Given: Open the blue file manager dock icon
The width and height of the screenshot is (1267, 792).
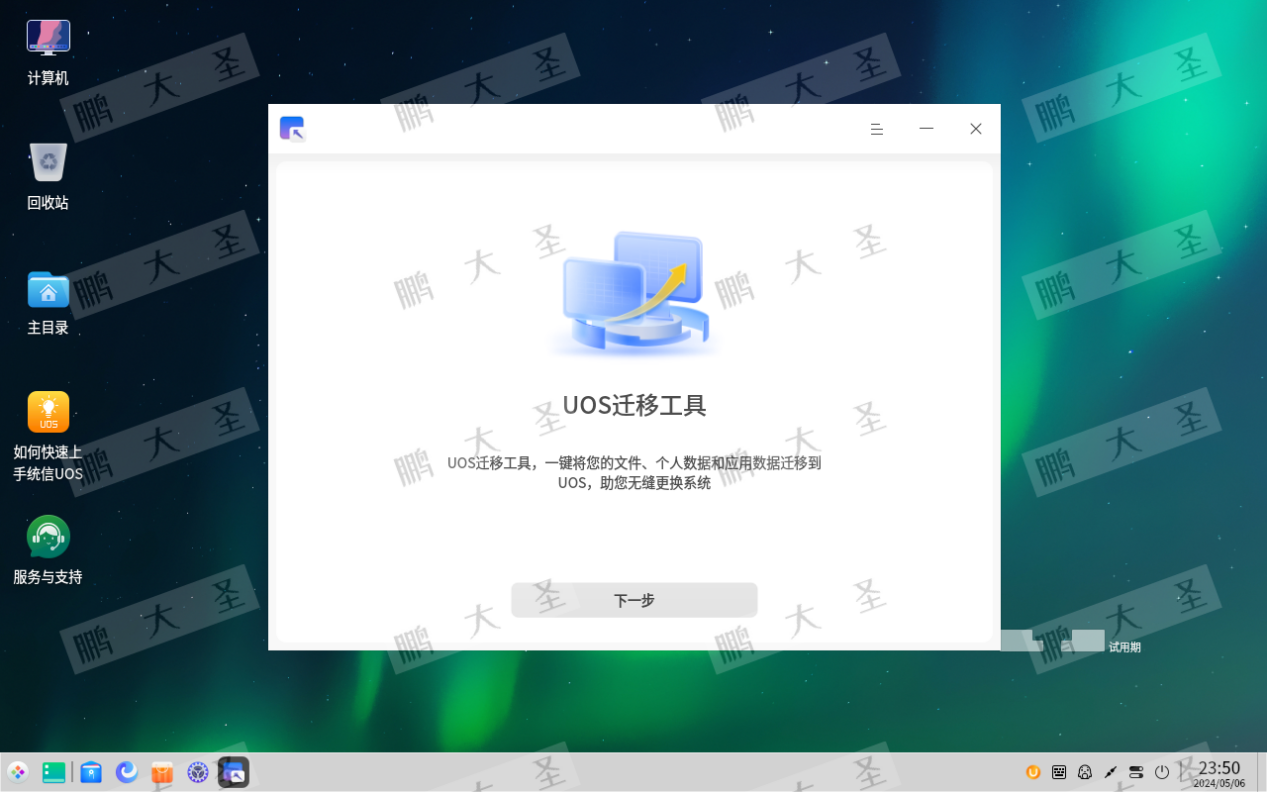Looking at the screenshot, I should (x=91, y=772).
